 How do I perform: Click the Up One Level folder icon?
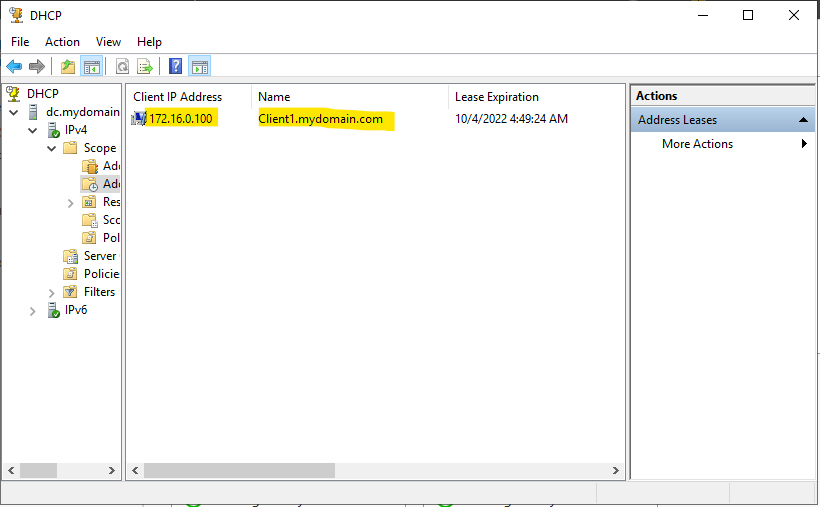(x=68, y=67)
